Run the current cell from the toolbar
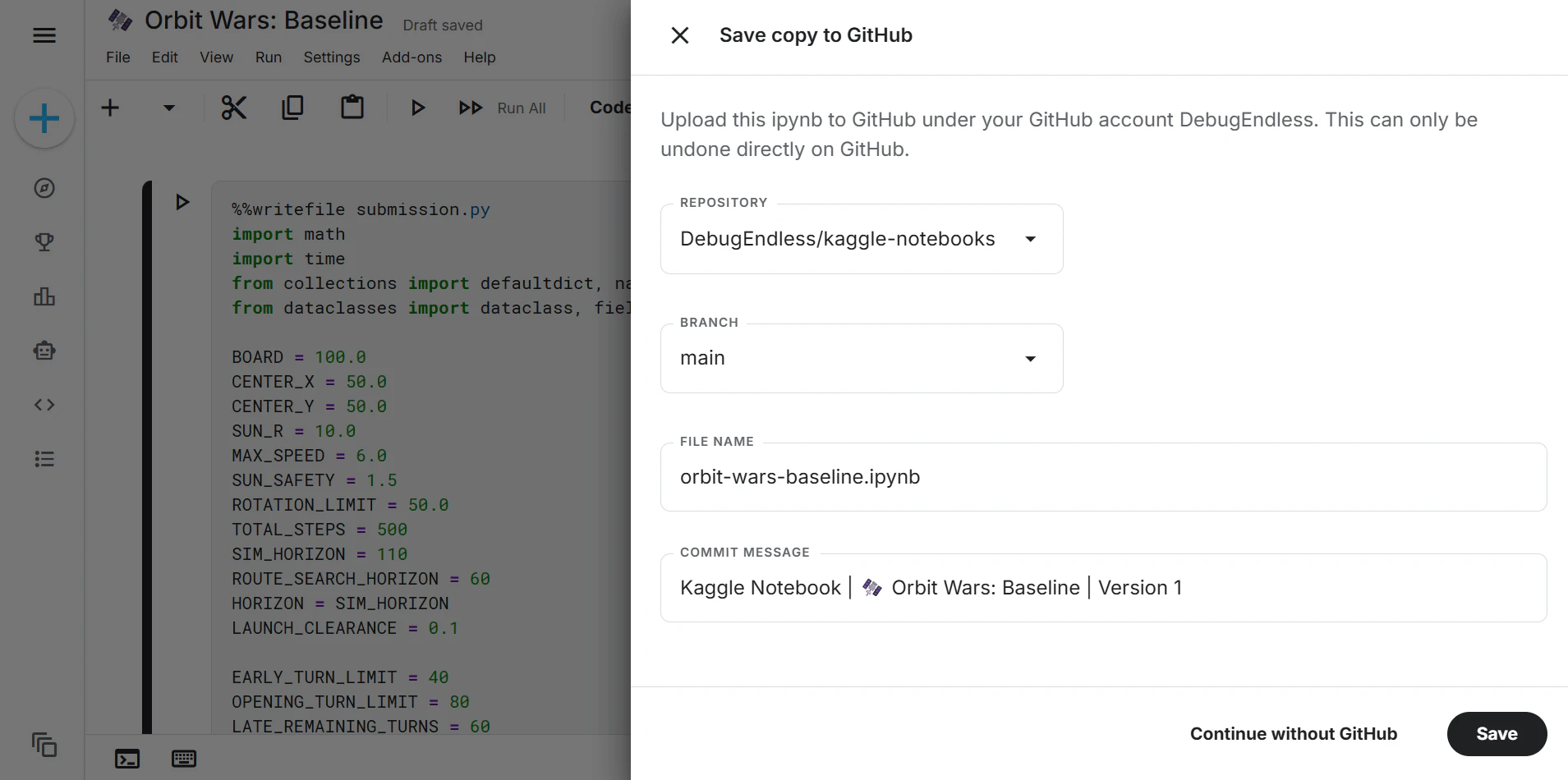 pyautogui.click(x=418, y=108)
